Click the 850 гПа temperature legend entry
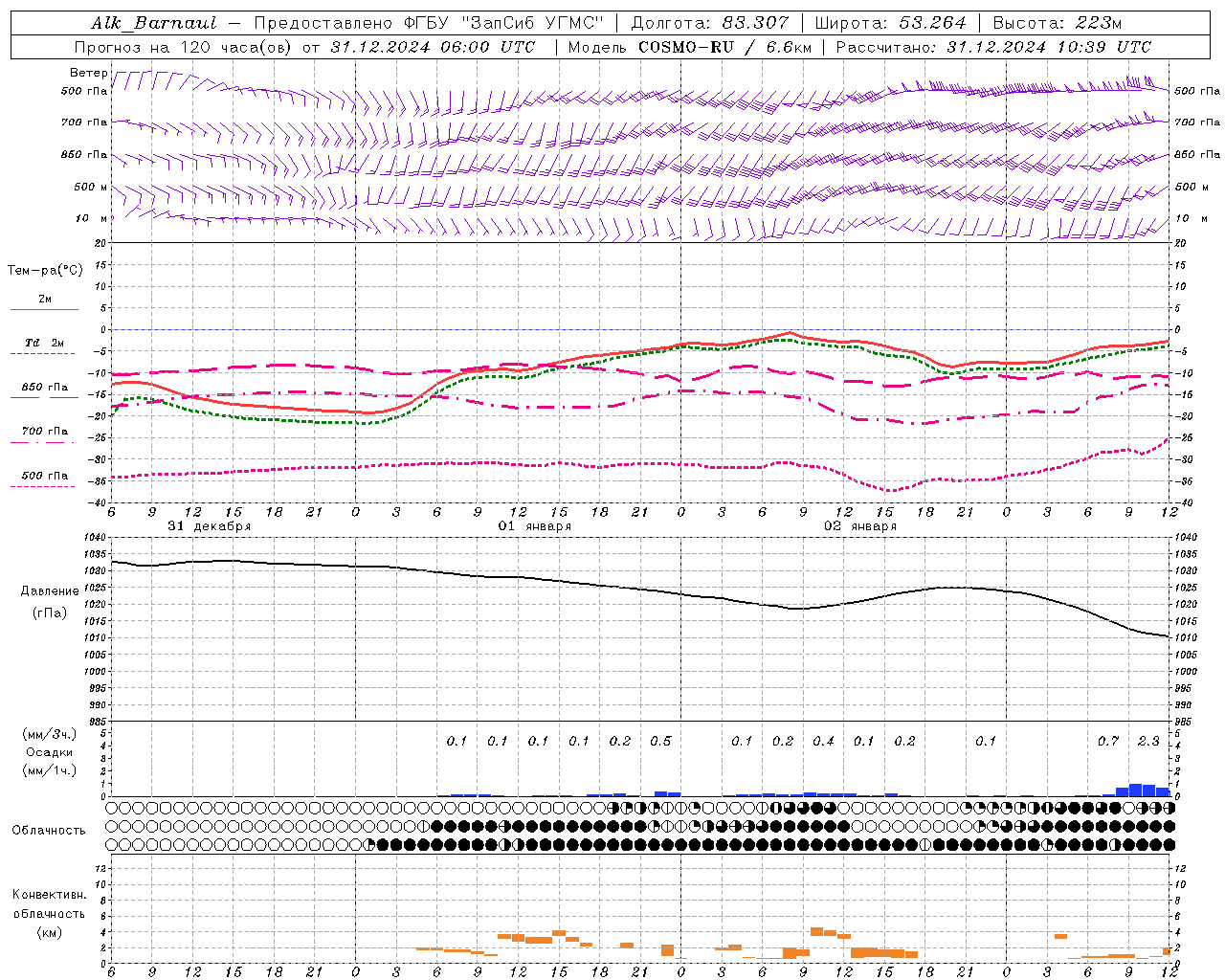Screen dimensions: 1225x980 point(44,388)
